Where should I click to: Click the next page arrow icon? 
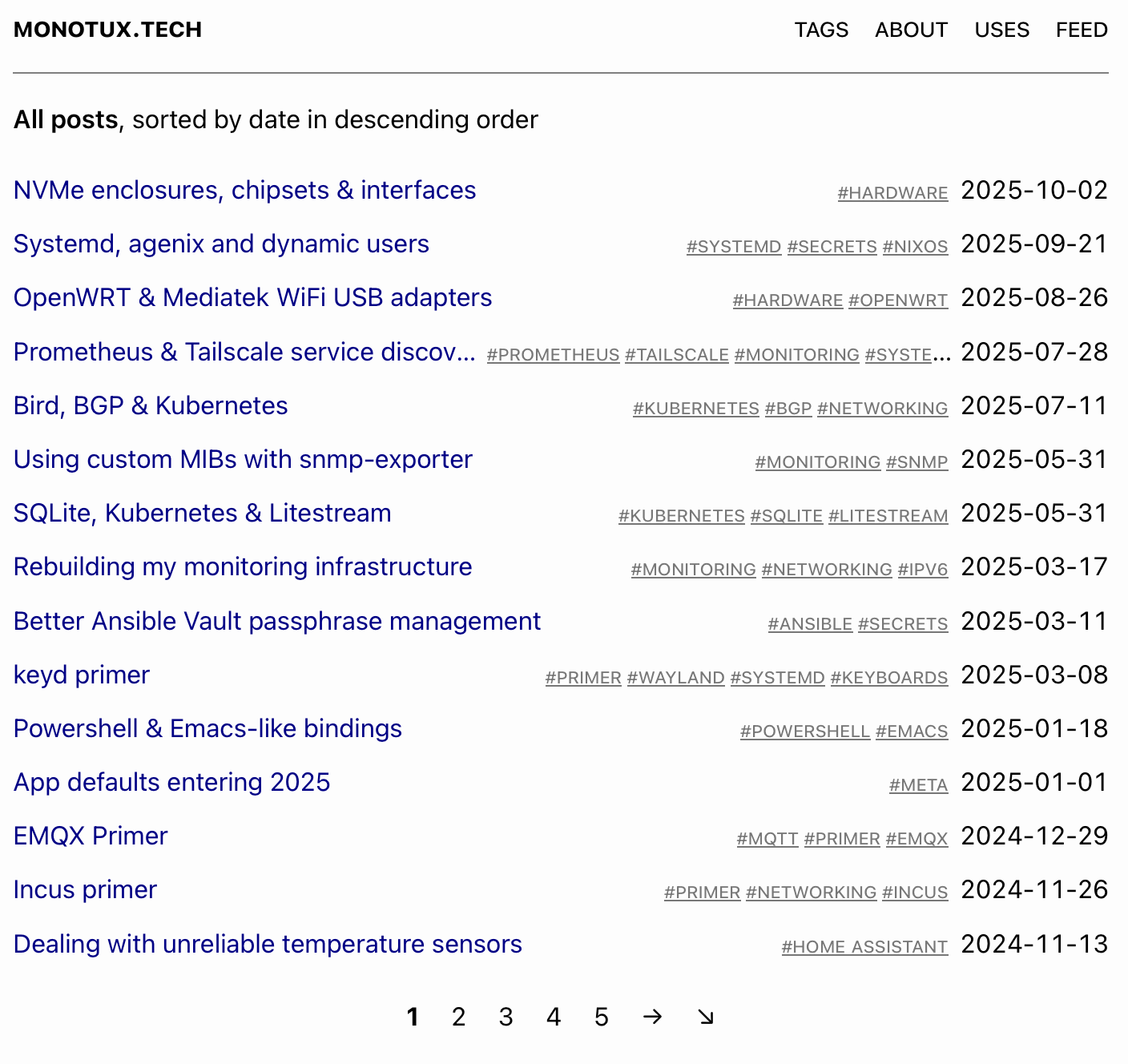(652, 1017)
